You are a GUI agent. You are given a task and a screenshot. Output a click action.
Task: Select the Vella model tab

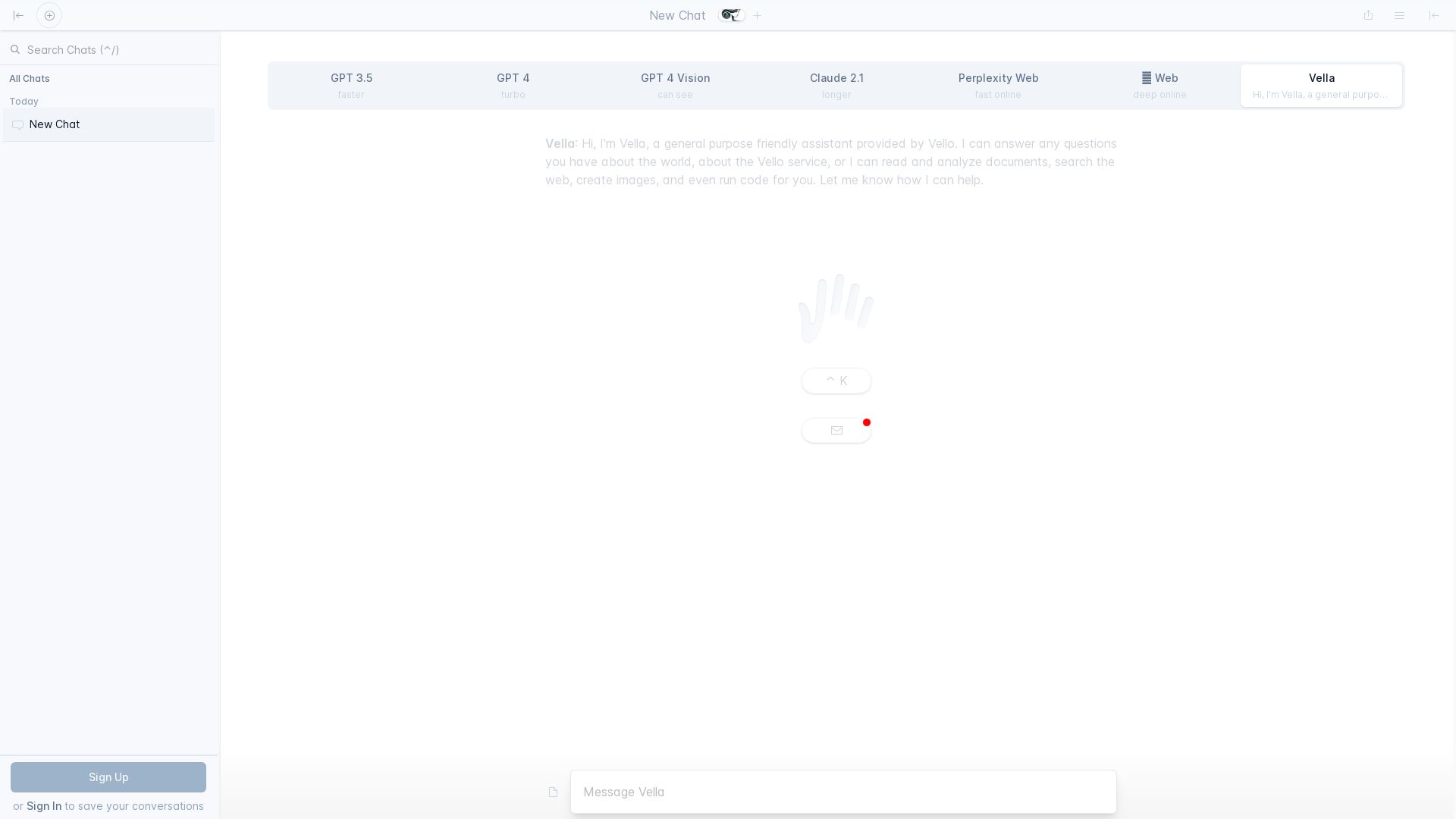pyautogui.click(x=1321, y=85)
